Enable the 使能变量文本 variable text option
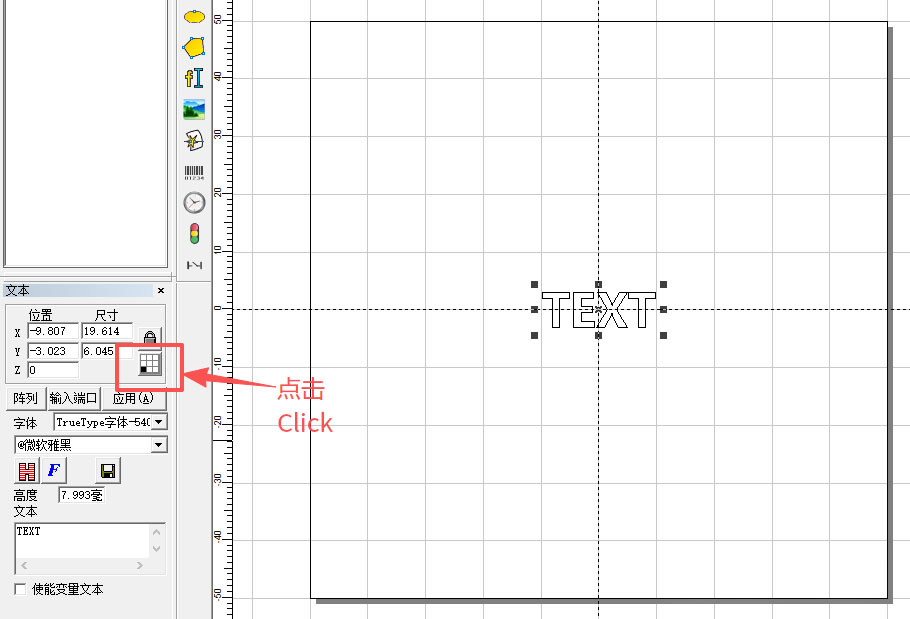This screenshot has height=619, width=910. tap(20, 589)
